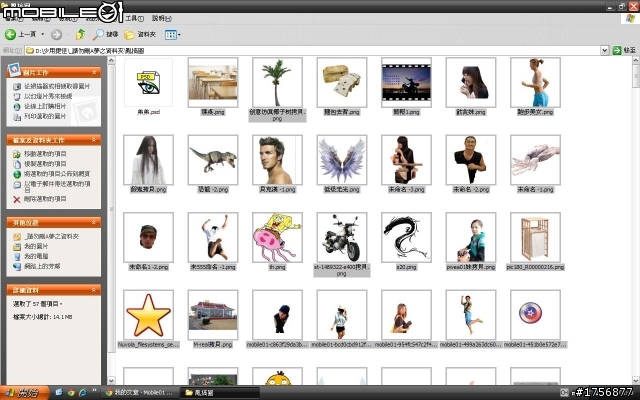Select the bread slices thumbnail
Image resolution: width=640 pixels, height=400 pixels.
pos(342,82)
